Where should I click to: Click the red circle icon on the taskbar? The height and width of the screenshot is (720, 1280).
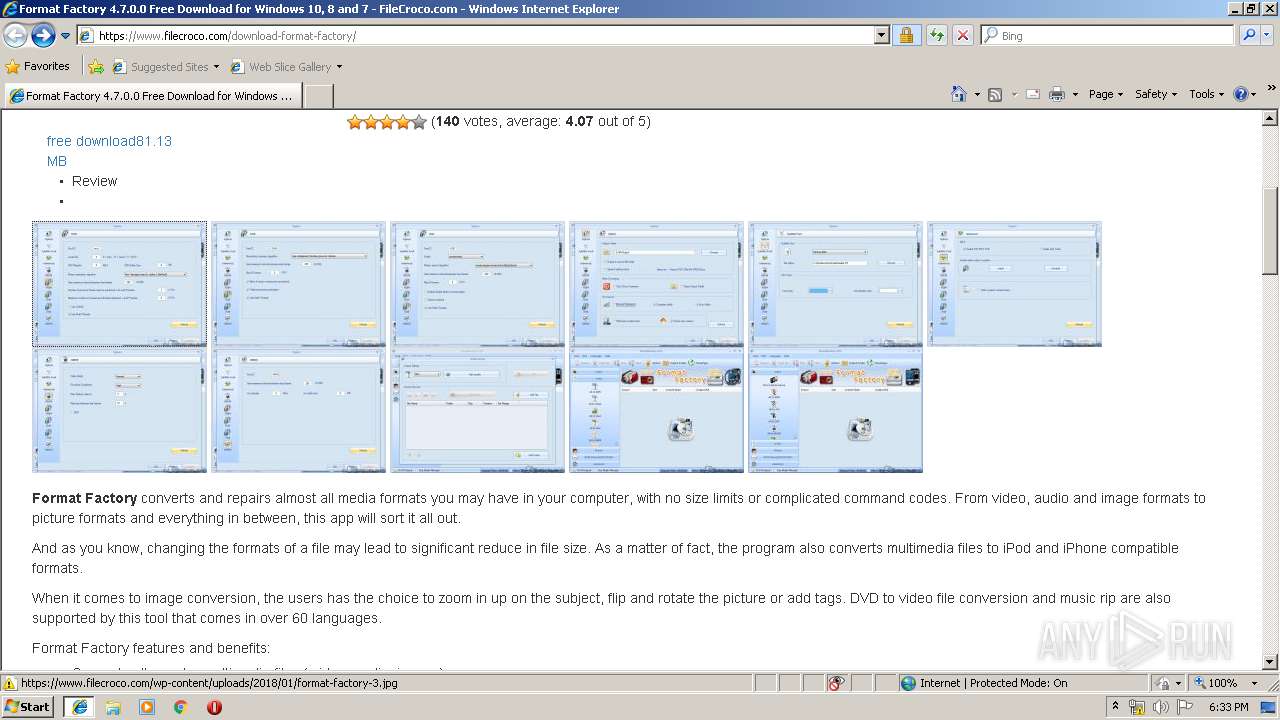click(x=214, y=706)
